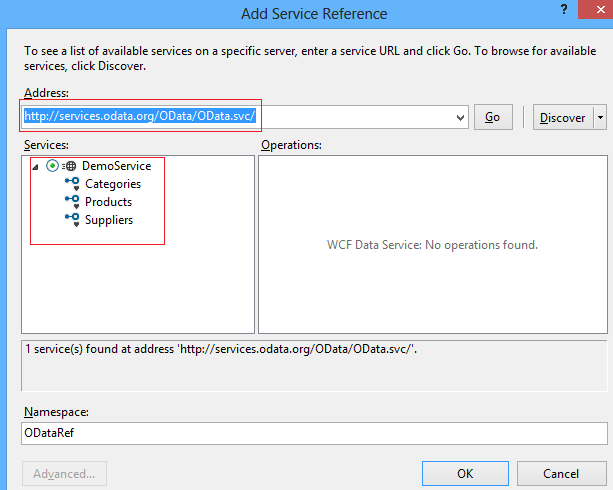Click the Categories entity set icon
The width and height of the screenshot is (613, 490).
pos(72,184)
